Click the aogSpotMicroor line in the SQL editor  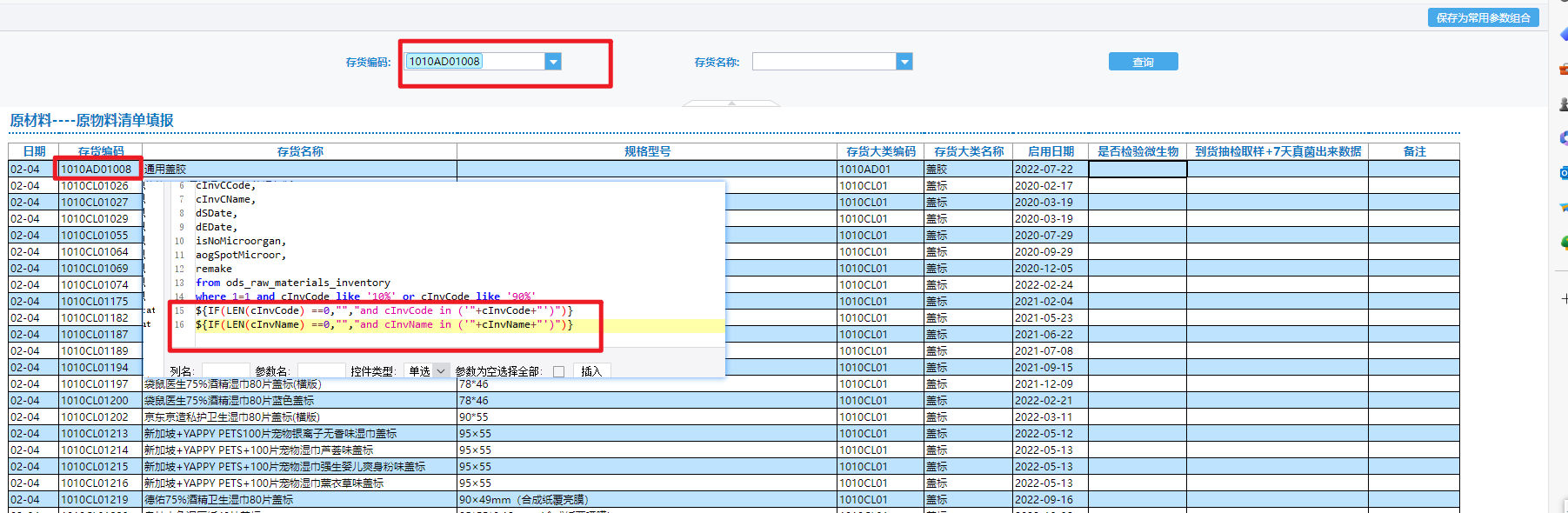point(241,255)
